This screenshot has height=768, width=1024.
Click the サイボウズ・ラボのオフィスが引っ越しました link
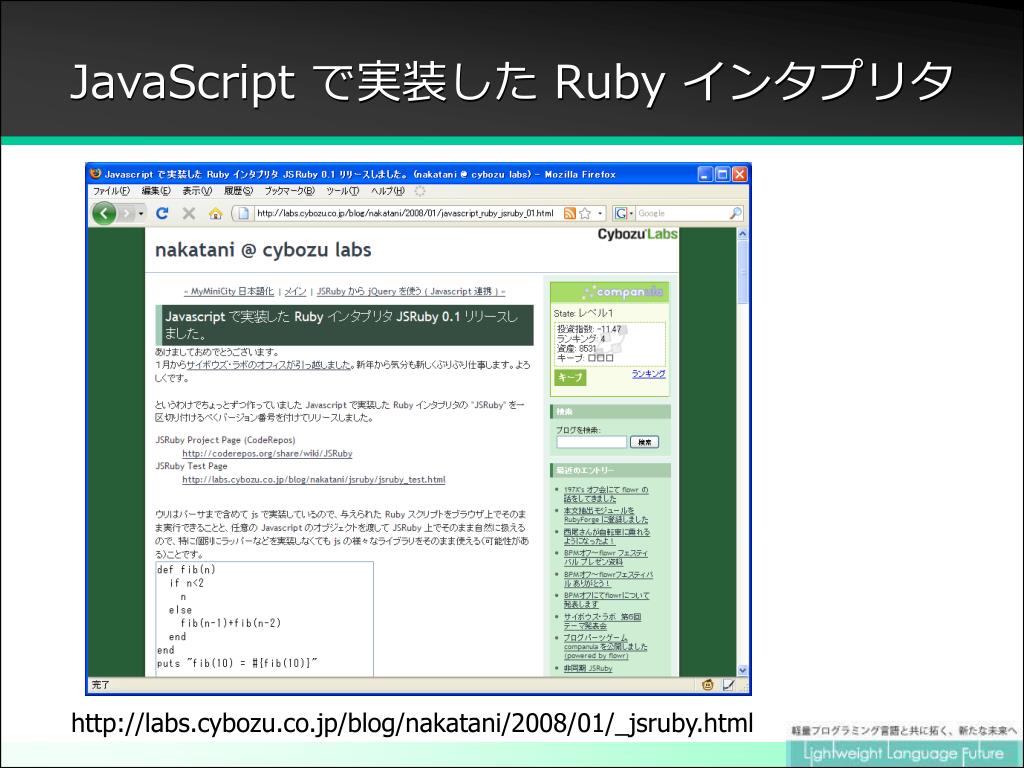pyautogui.click(x=270, y=365)
